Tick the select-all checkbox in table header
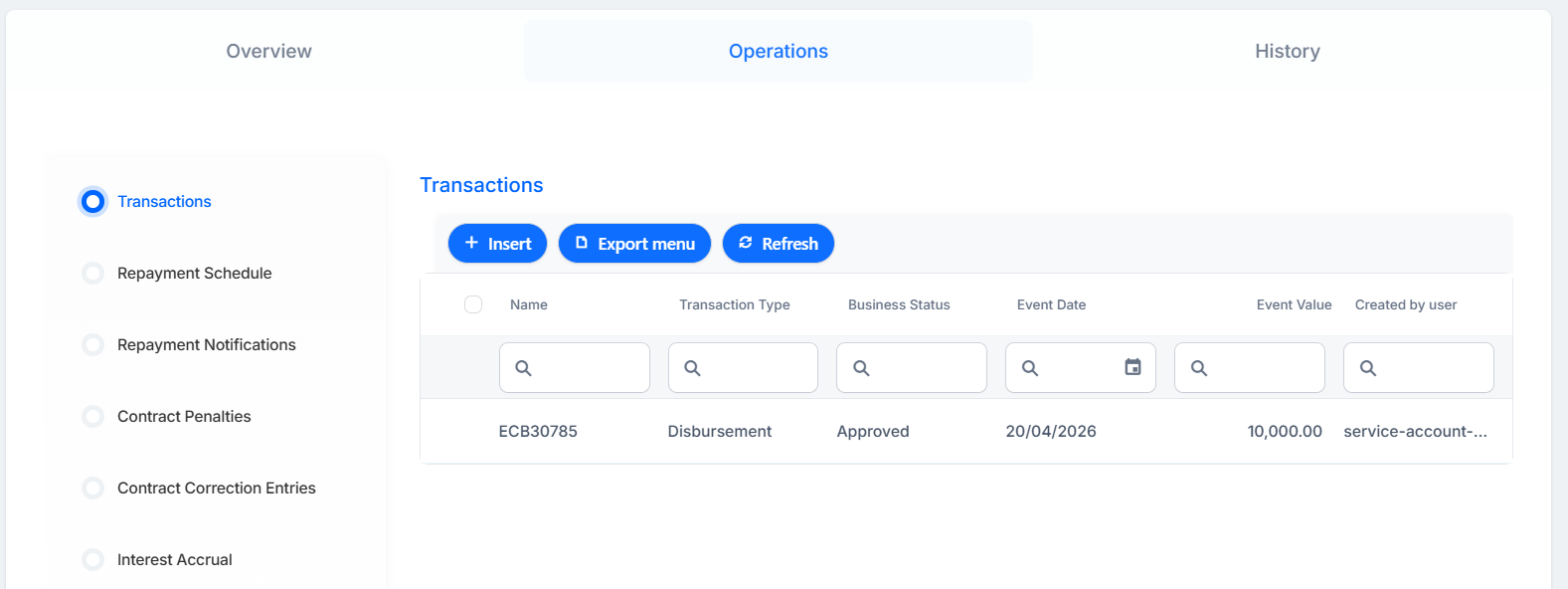Screen dimensions: 1568x589 [x=473, y=304]
